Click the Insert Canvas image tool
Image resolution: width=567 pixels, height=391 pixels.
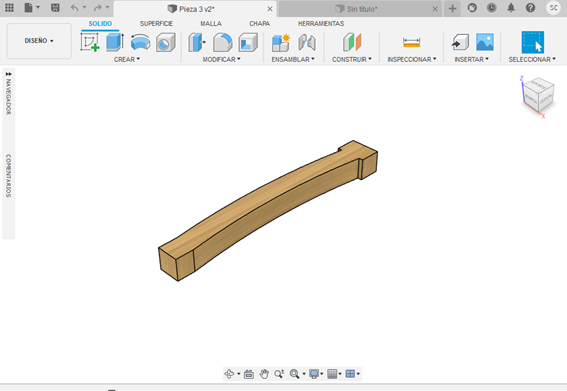(485, 42)
